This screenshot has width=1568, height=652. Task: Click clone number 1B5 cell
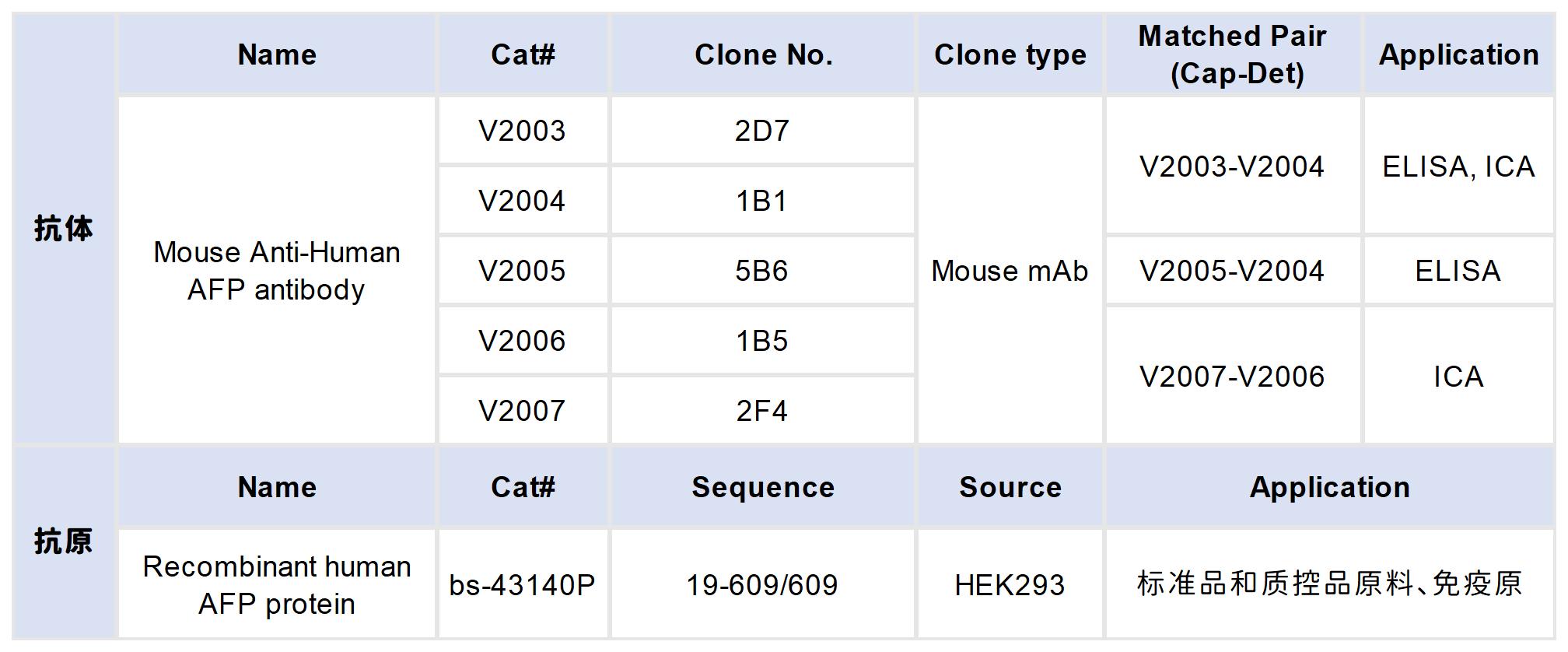point(762,341)
